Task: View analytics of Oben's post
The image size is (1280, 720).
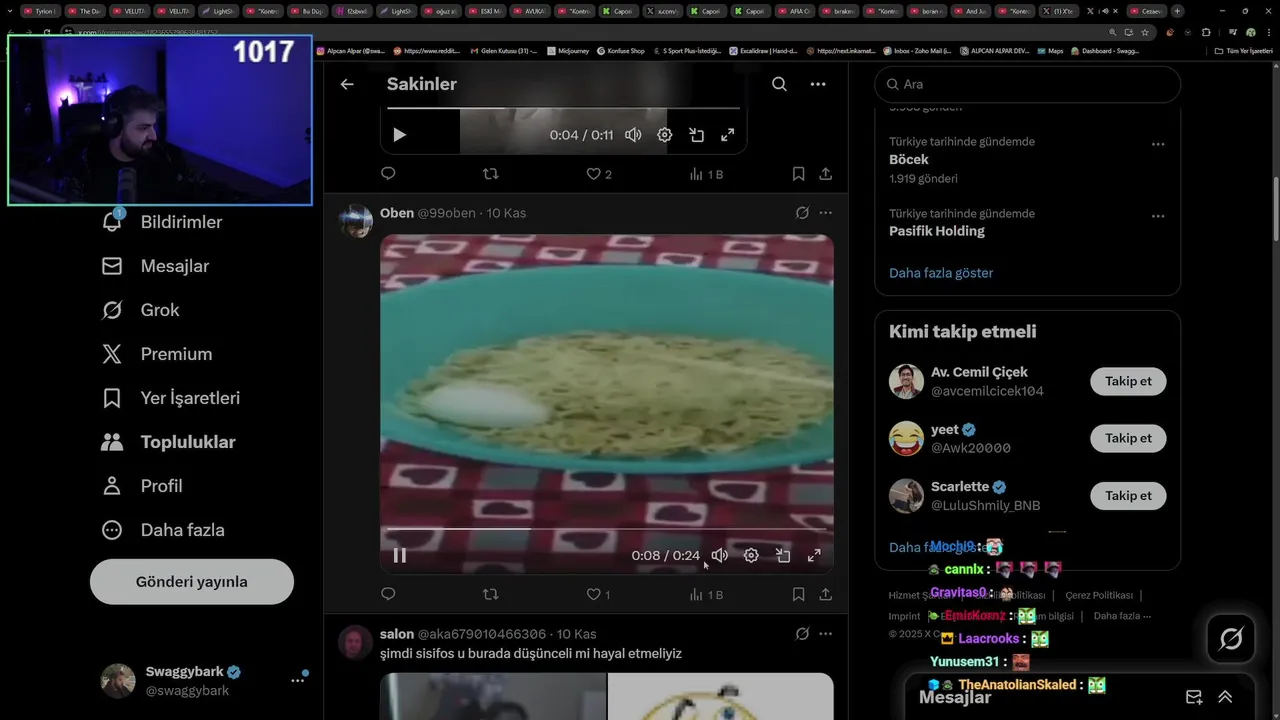Action: [x=706, y=594]
